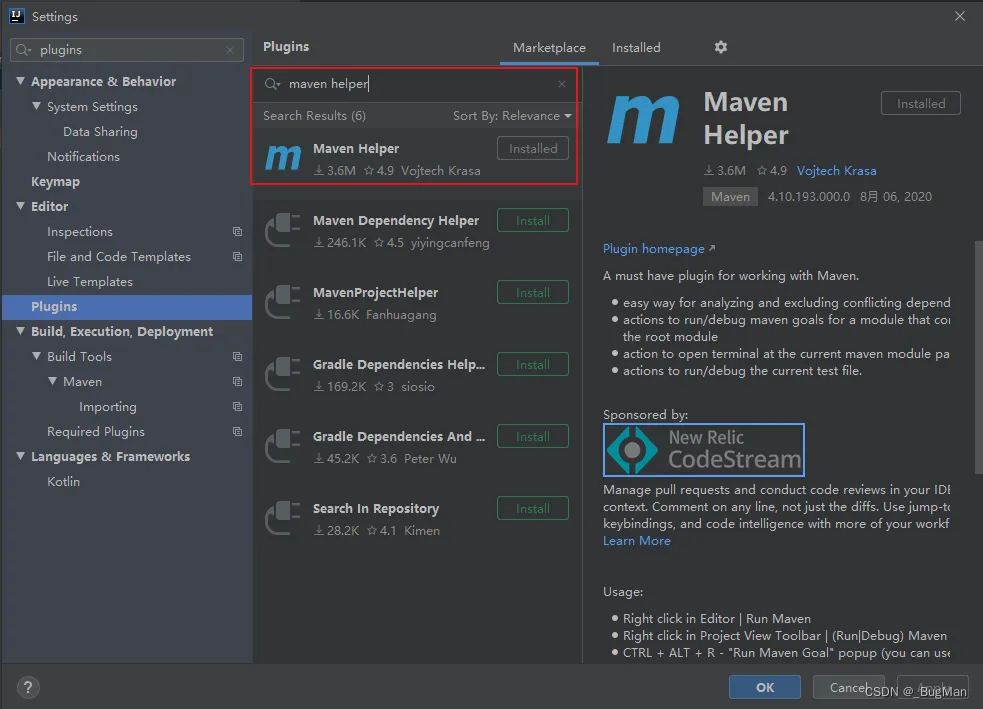Collapse the Build, Execution, Deployment section

(x=21, y=331)
